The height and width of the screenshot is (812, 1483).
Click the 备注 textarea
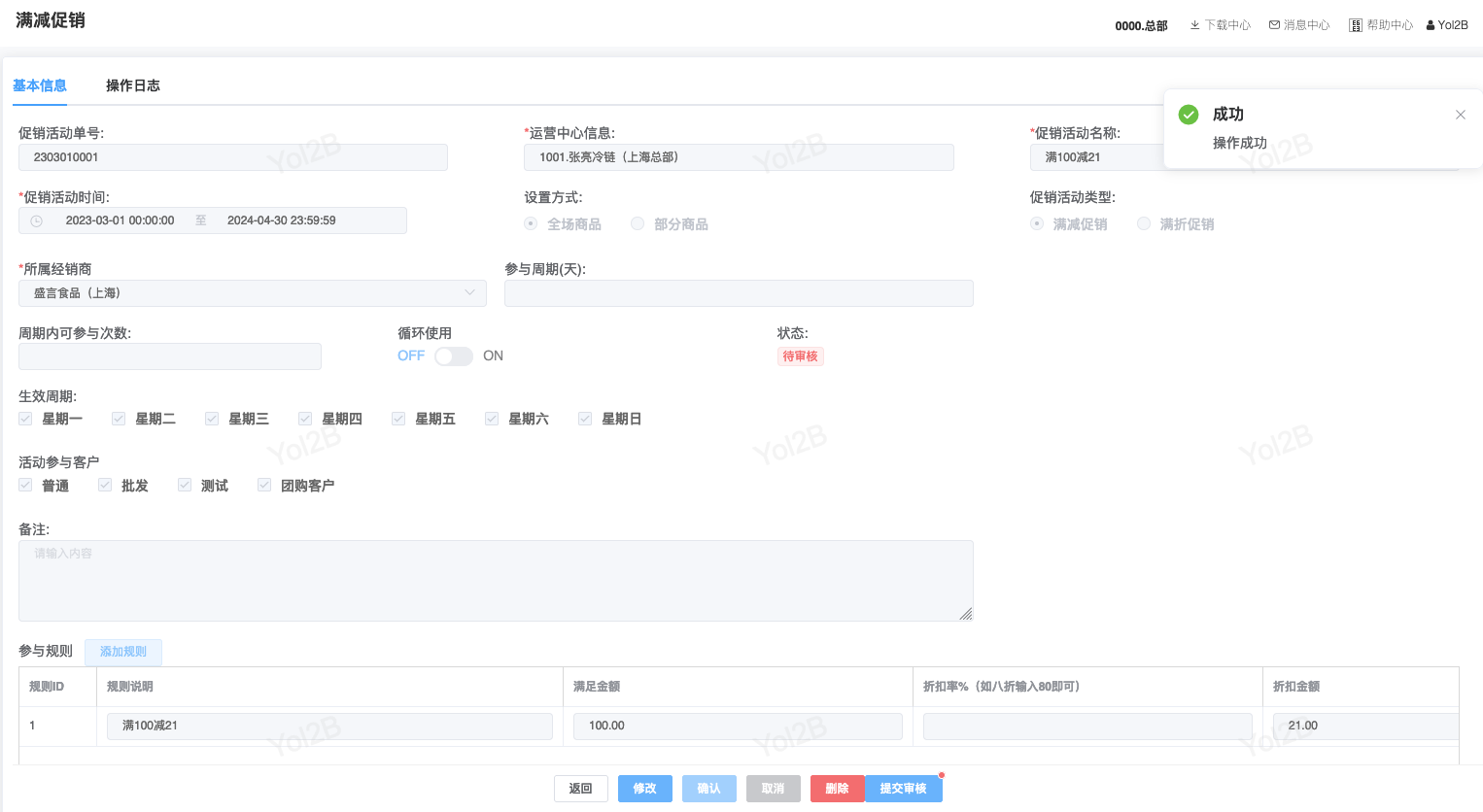(496, 581)
